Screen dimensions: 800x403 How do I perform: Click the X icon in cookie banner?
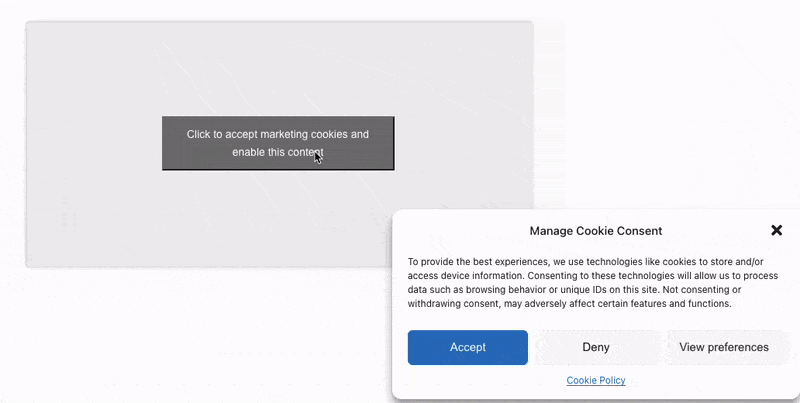click(x=776, y=231)
